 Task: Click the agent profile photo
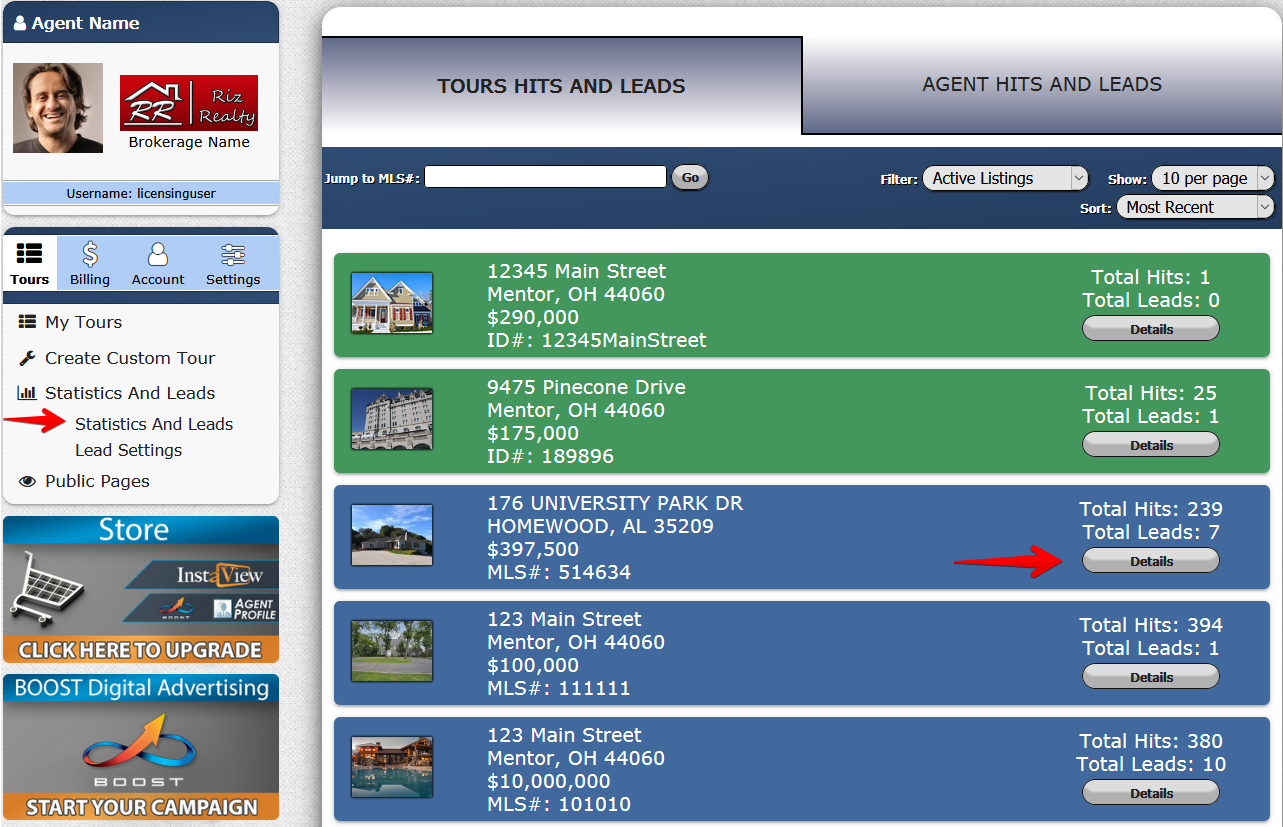(x=58, y=108)
